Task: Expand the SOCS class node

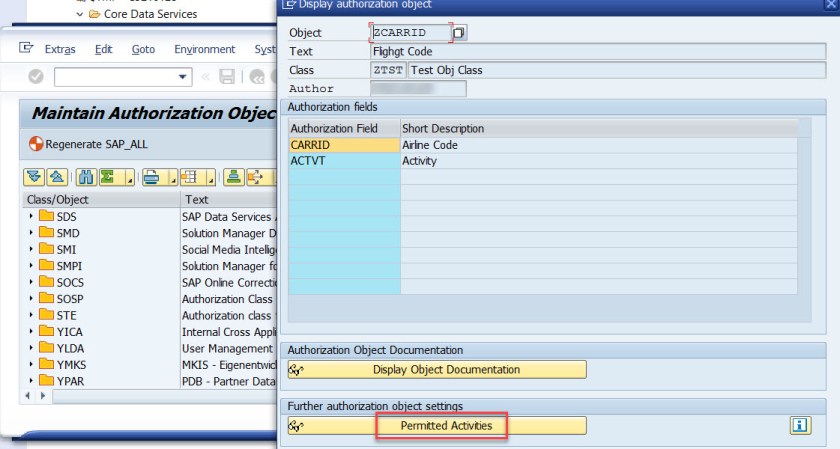Action: coord(31,282)
